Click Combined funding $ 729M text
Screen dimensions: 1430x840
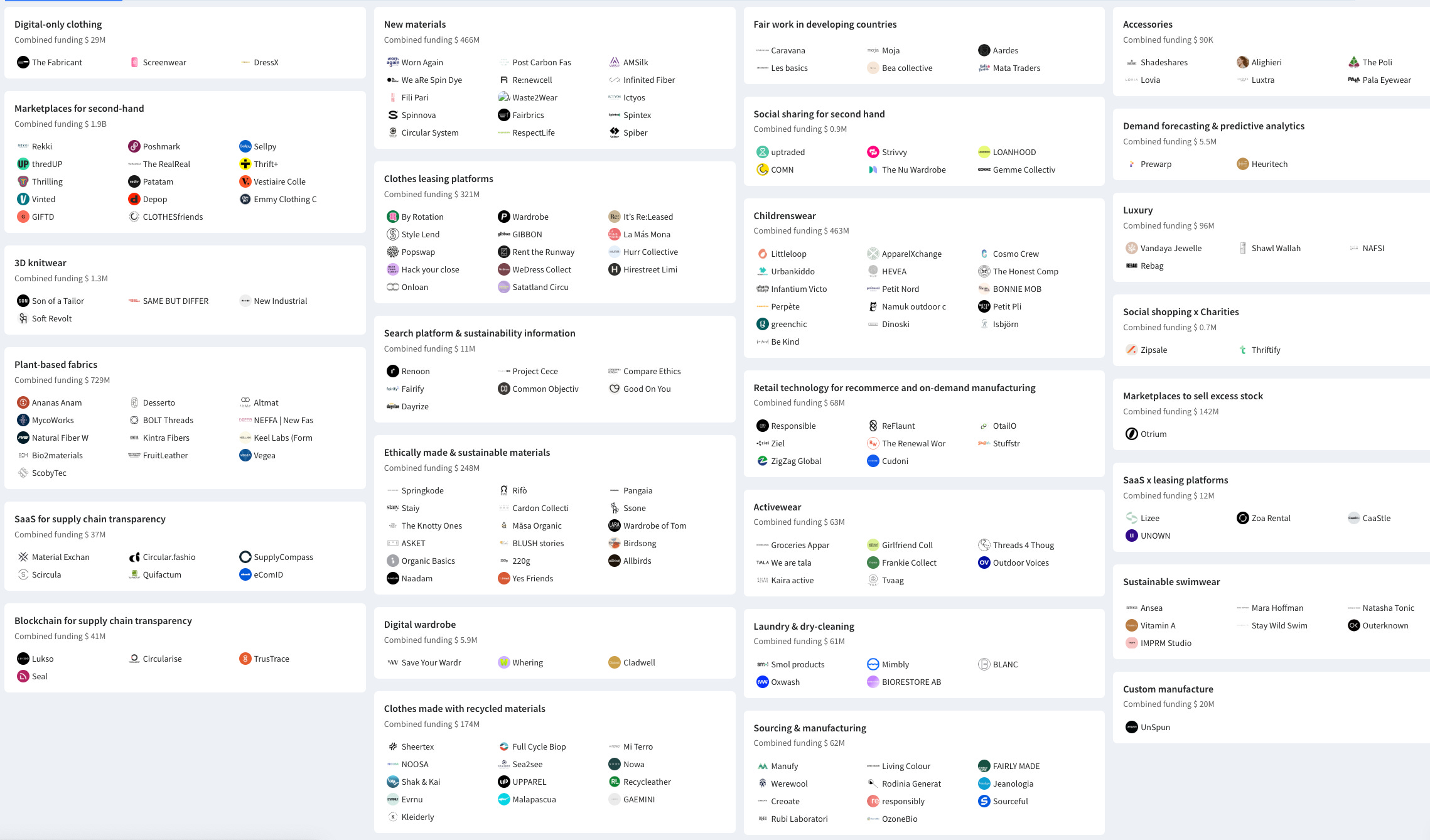click(62, 380)
